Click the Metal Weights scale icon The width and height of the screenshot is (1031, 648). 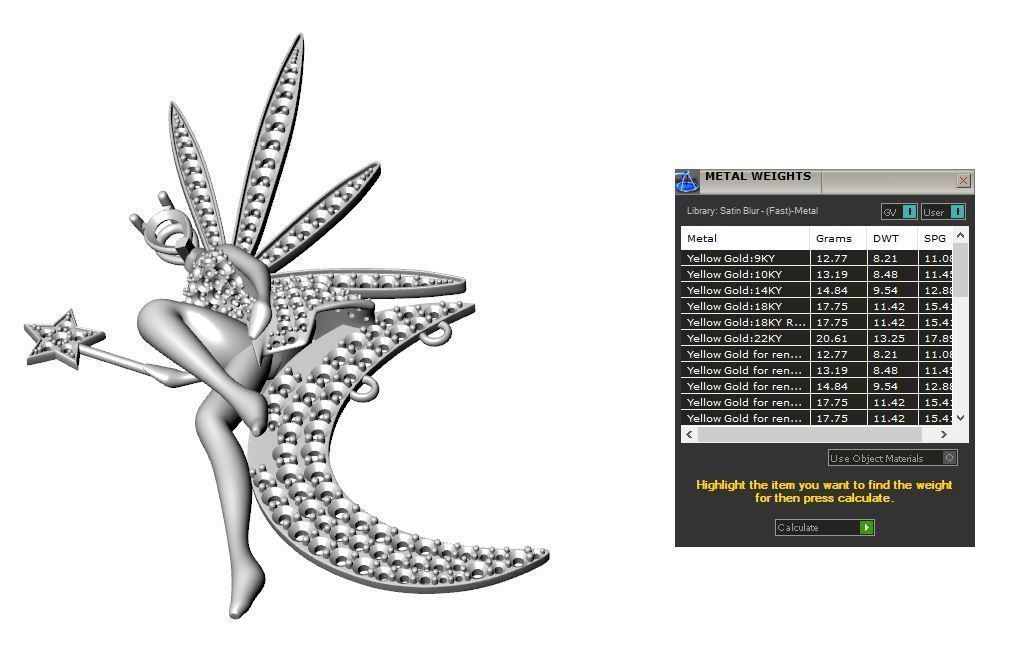687,181
